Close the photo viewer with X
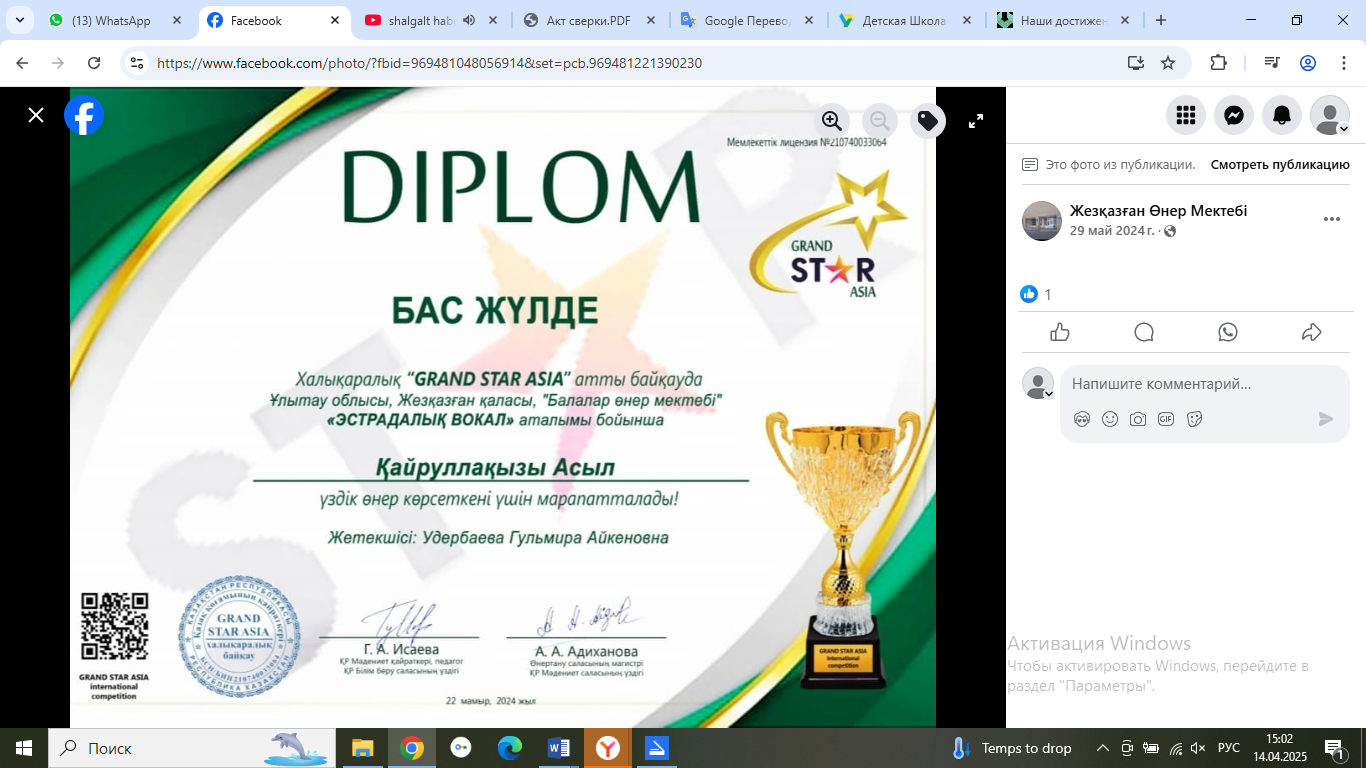Image resolution: width=1366 pixels, height=768 pixels. 36,116
